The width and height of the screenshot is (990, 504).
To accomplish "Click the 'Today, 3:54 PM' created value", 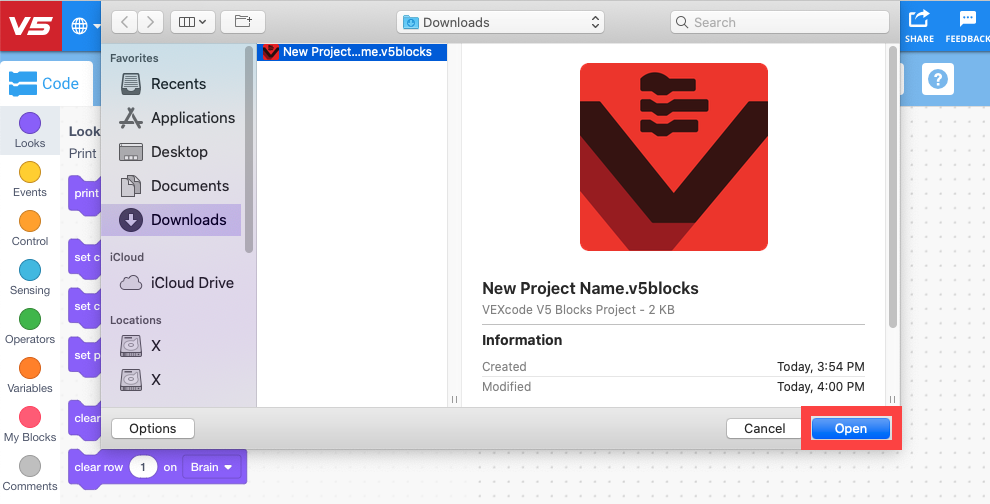I will click(x=820, y=366).
